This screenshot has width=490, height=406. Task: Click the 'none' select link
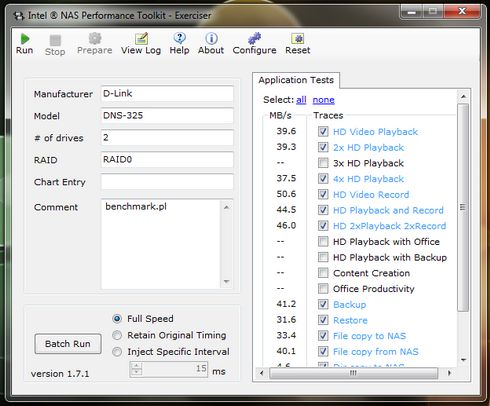coord(323,100)
